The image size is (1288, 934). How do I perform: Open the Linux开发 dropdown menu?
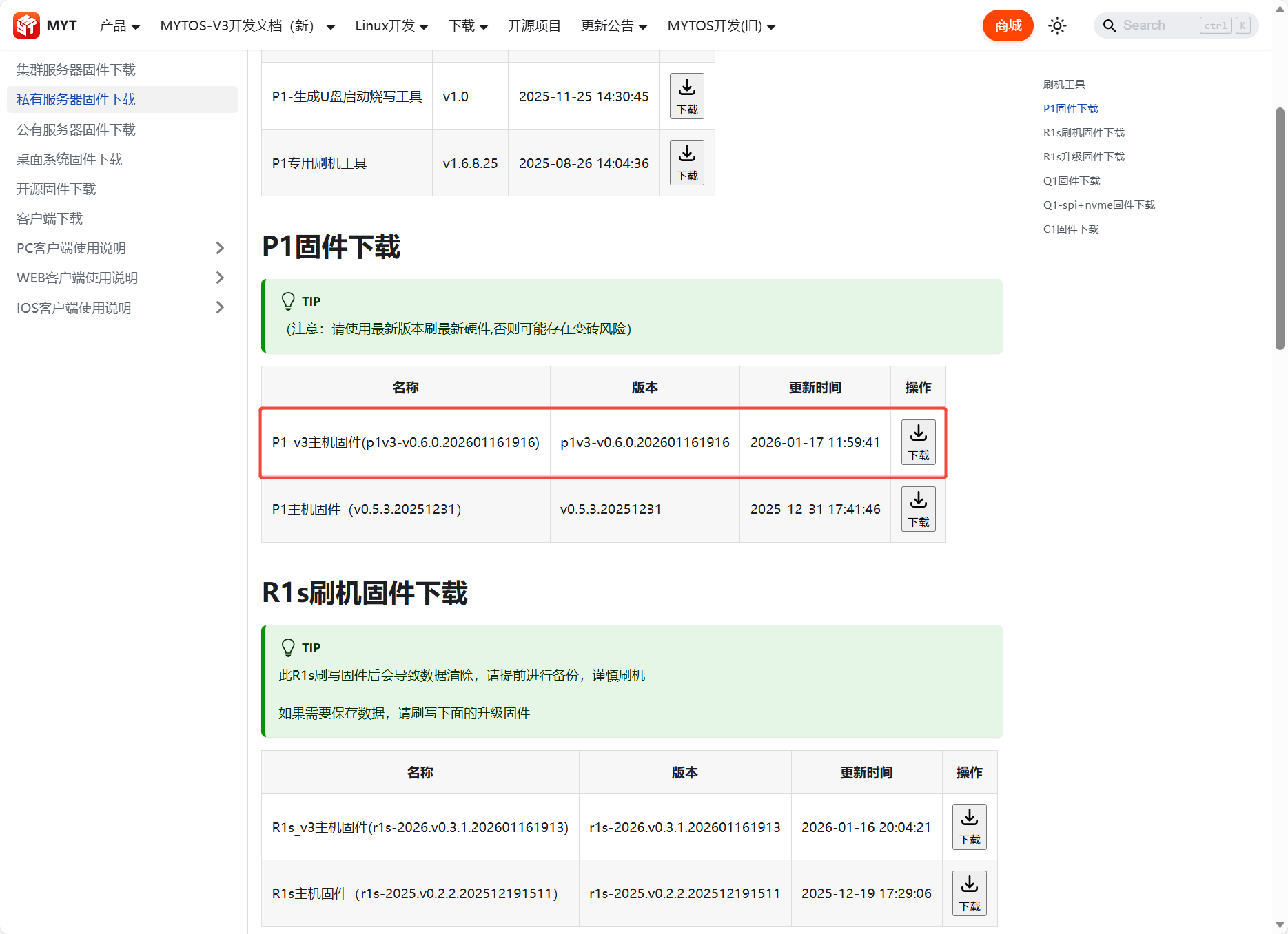(x=391, y=26)
